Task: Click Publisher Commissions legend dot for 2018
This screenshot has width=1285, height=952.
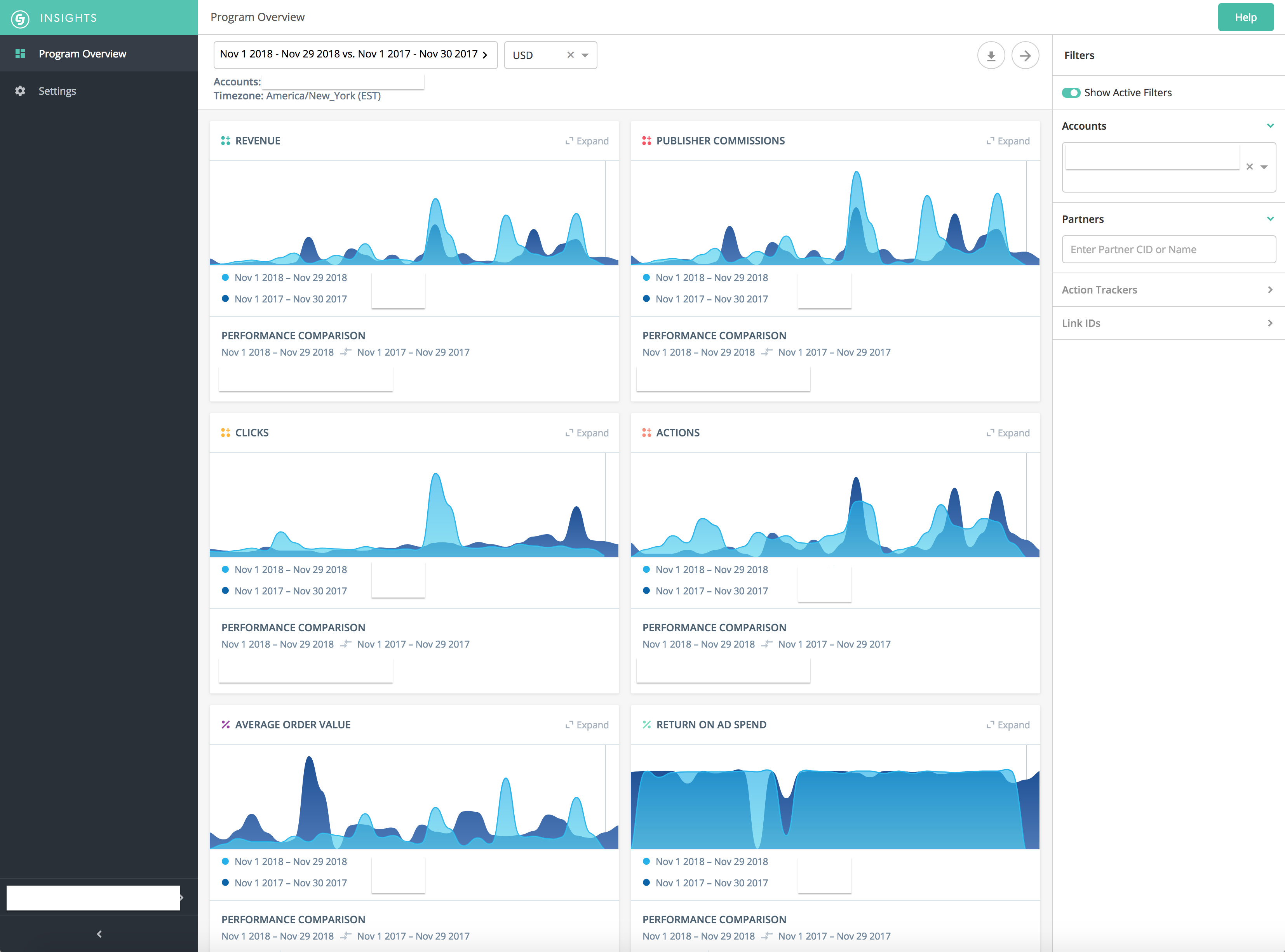Action: (646, 277)
